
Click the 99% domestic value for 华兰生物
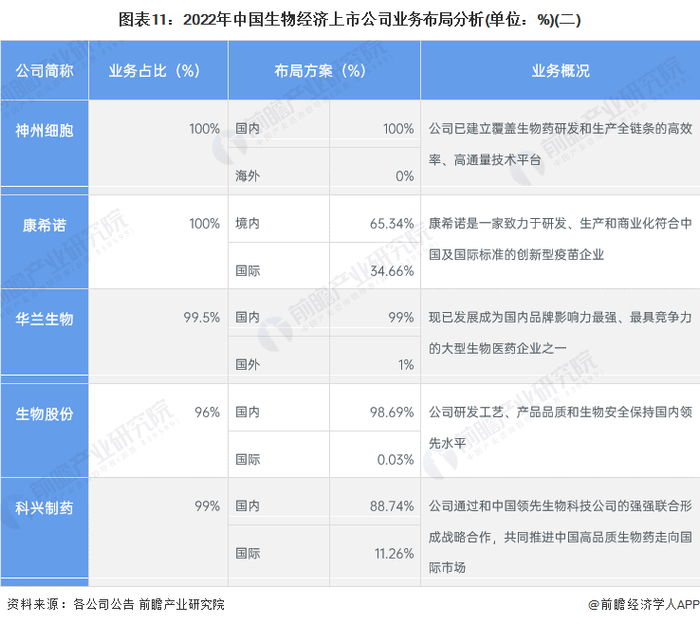(x=401, y=317)
